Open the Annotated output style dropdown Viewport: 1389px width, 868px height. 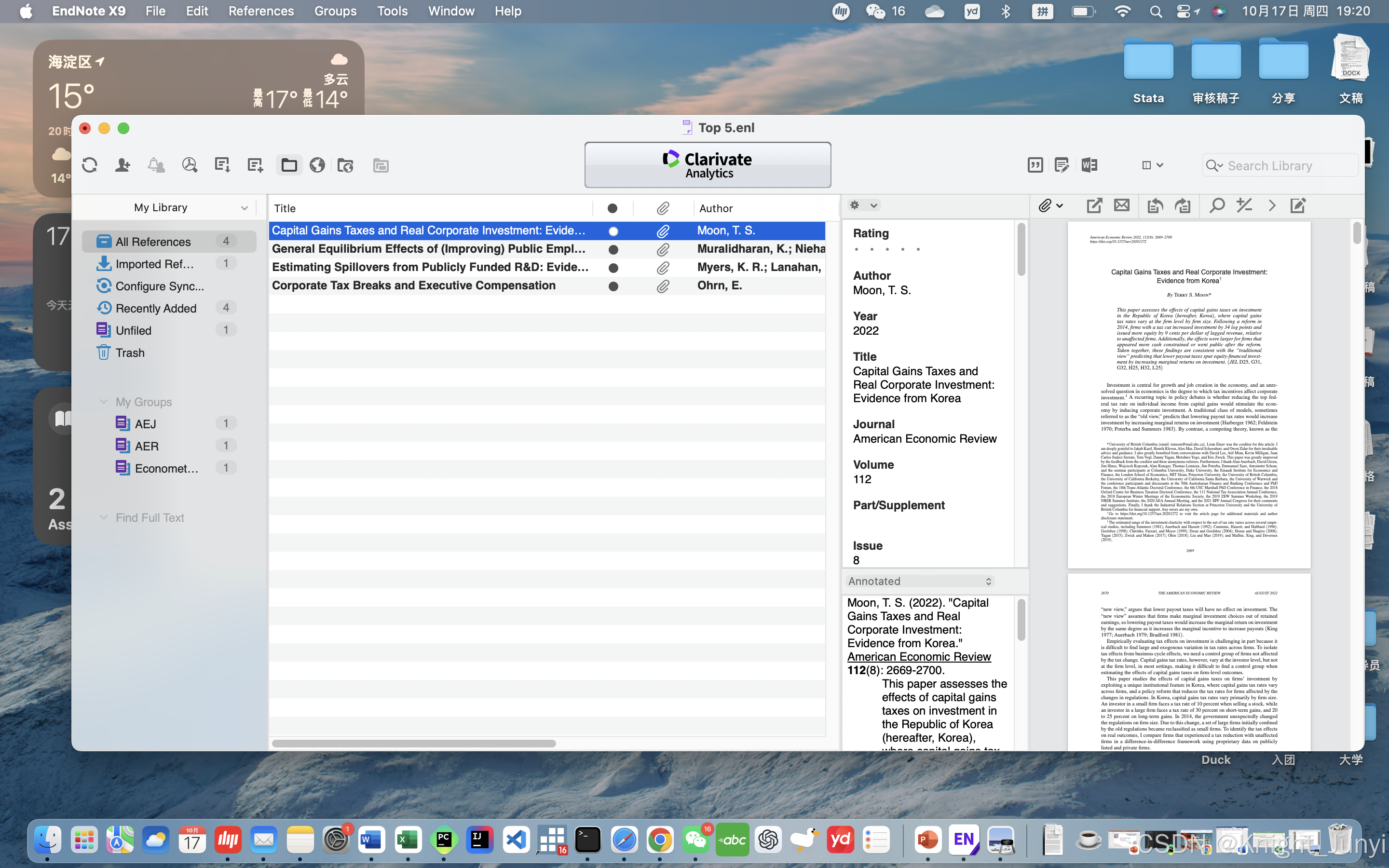click(x=920, y=581)
